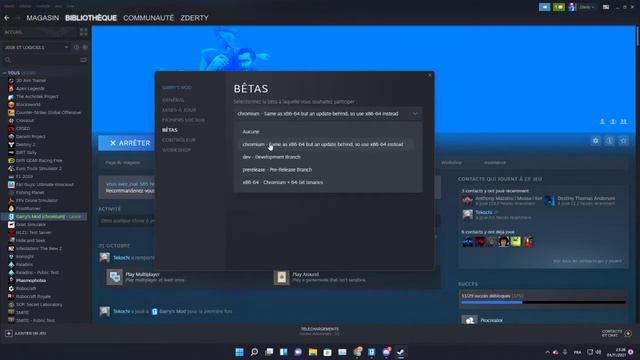Open advanced filter options icon
Image resolution: width=640 pixels, height=360 pixels.
pos(83,60)
